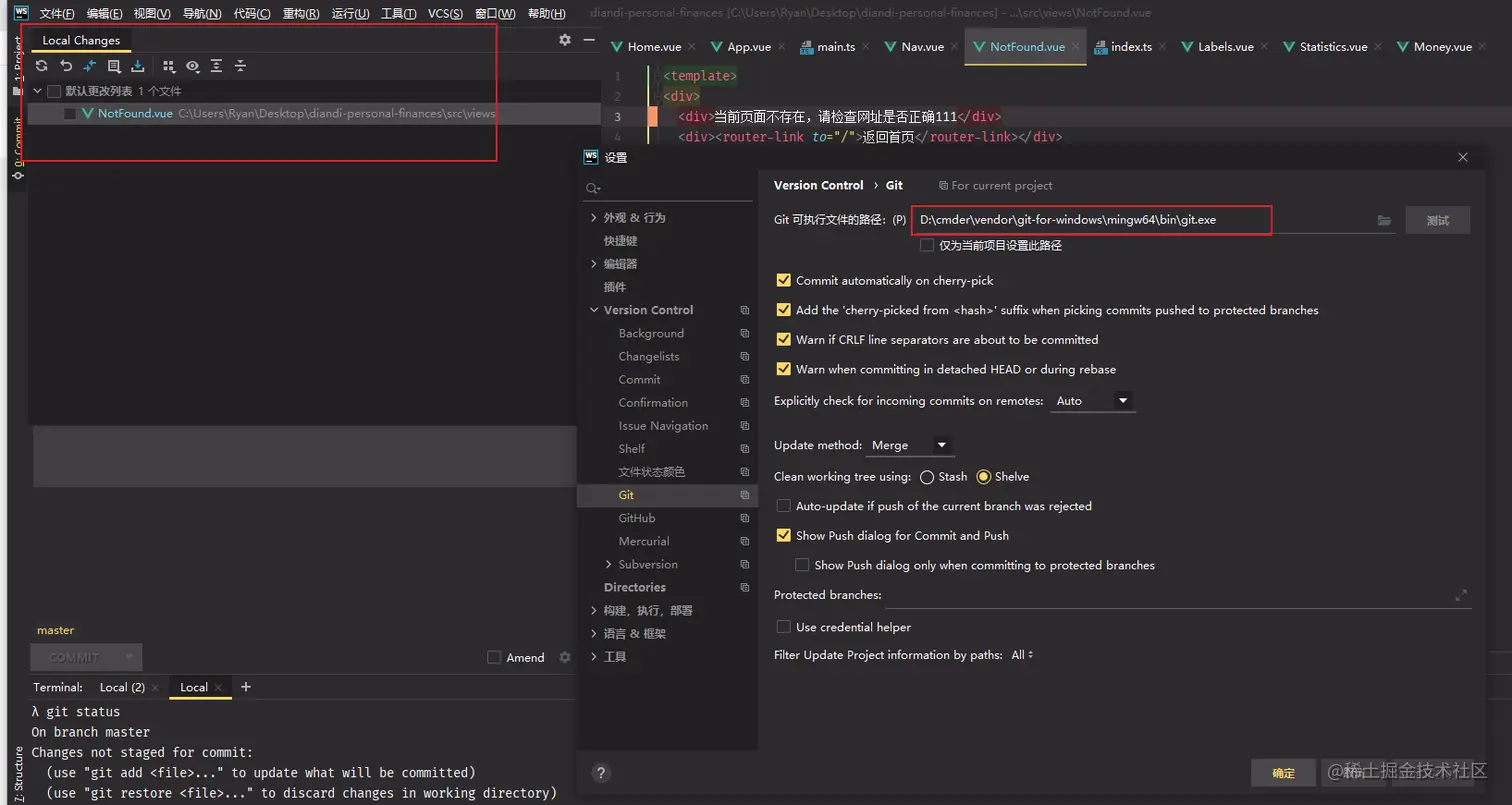
Task: Enable Auto-update if push was rejected
Action: click(x=783, y=506)
